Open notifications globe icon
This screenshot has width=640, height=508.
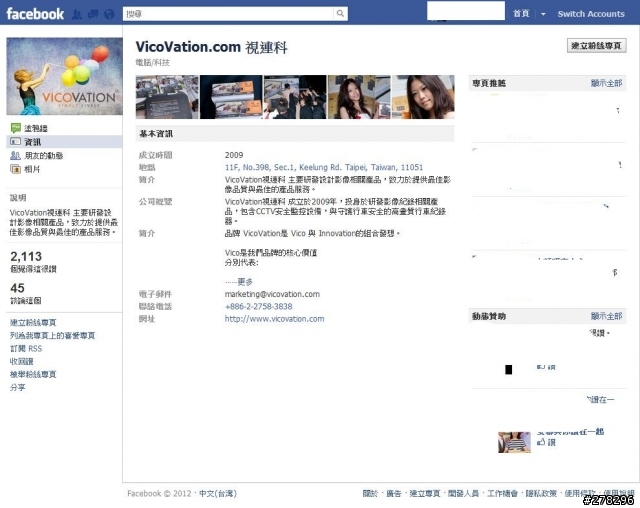click(x=109, y=14)
